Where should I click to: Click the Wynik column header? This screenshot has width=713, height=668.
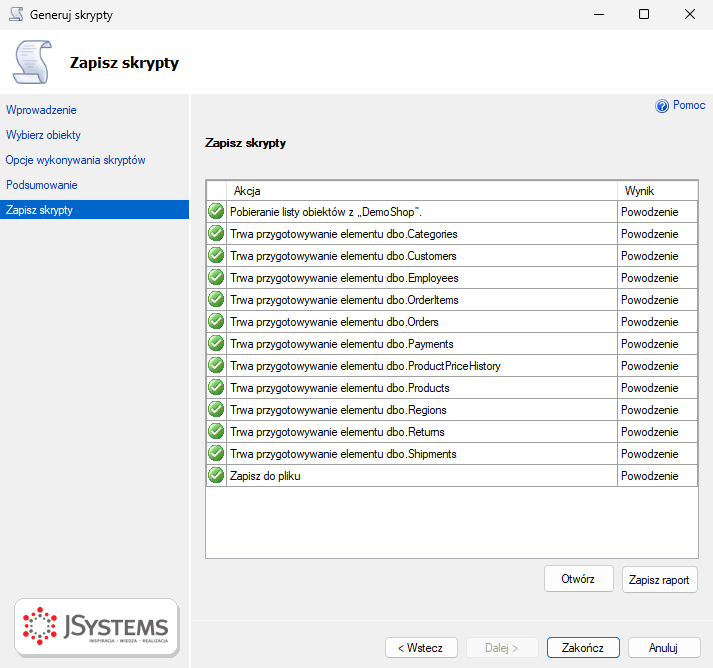[x=657, y=191]
